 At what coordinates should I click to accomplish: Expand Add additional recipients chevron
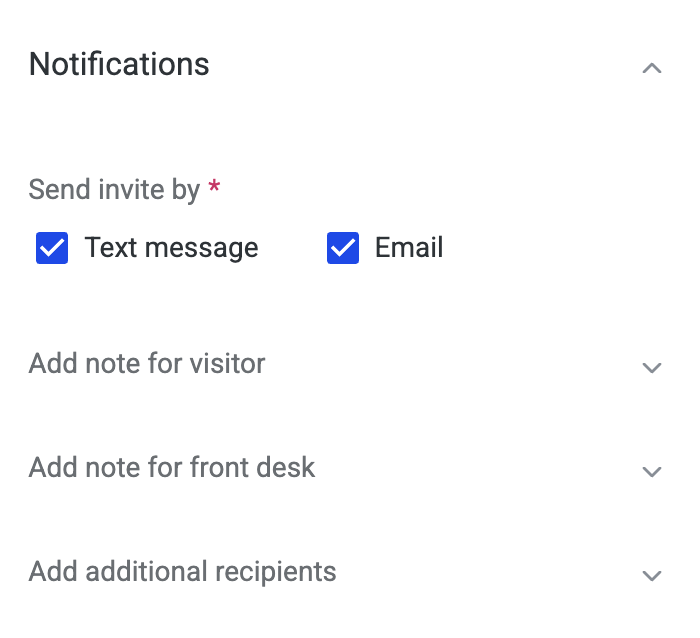(x=652, y=576)
